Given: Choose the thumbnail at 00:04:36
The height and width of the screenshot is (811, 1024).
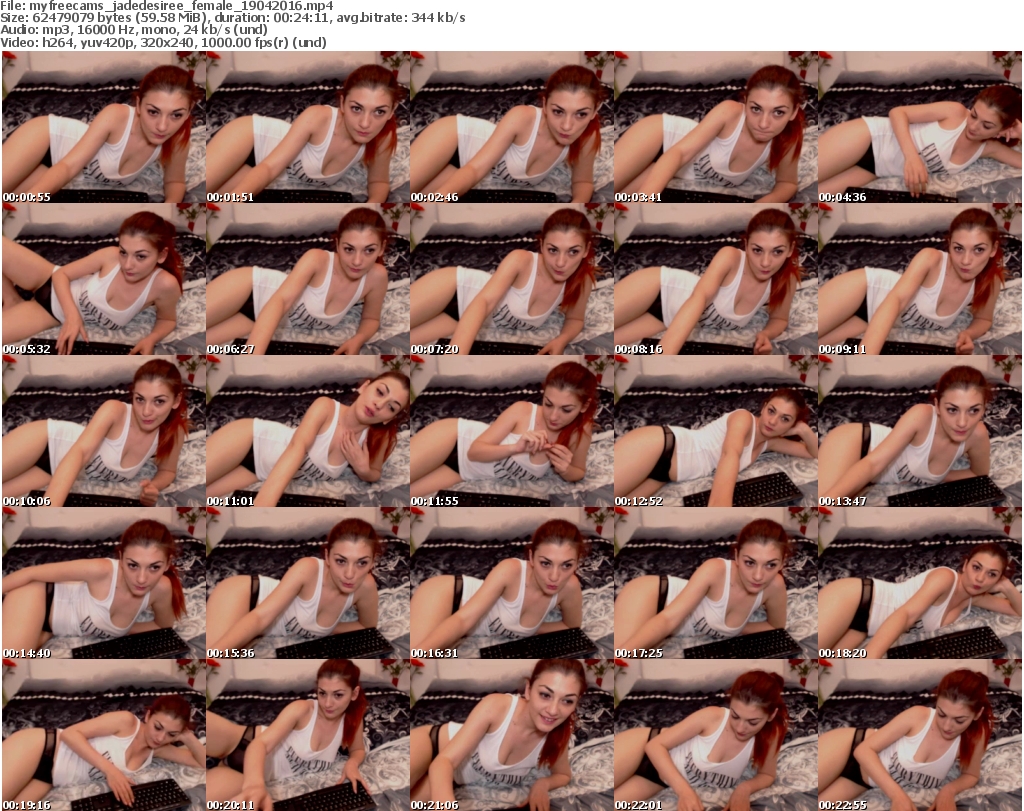Looking at the screenshot, I should [x=920, y=127].
